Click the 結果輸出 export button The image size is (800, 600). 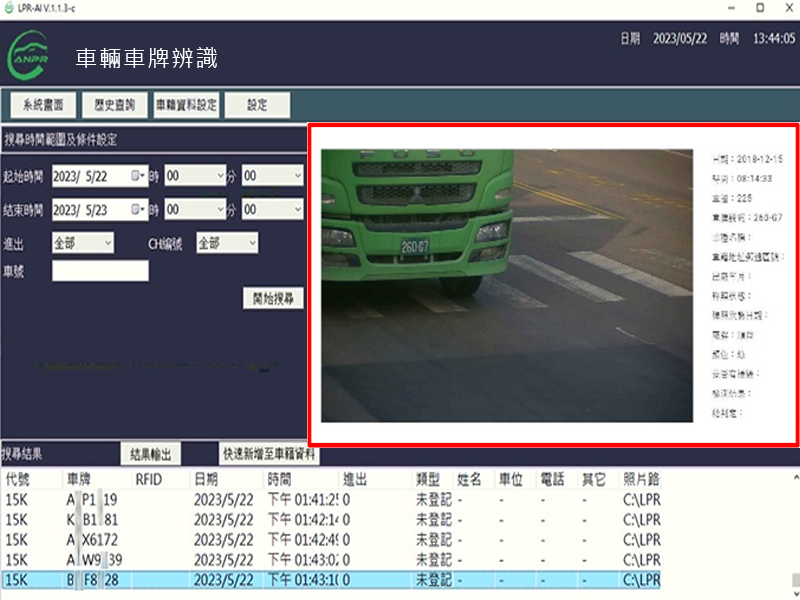click(x=151, y=453)
